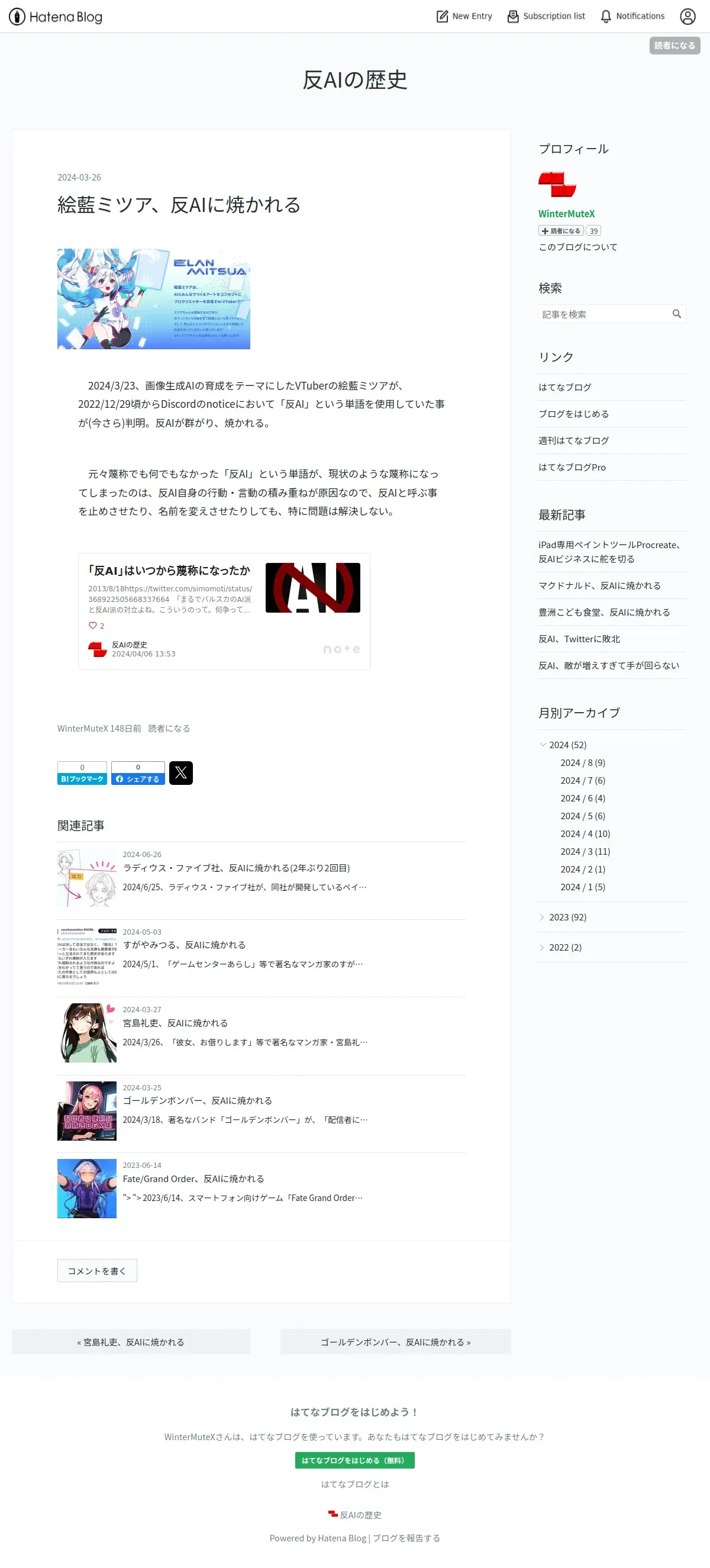Click the Hatena Bookmark button
Viewport: 710px width, 1568px height.
coord(82,773)
